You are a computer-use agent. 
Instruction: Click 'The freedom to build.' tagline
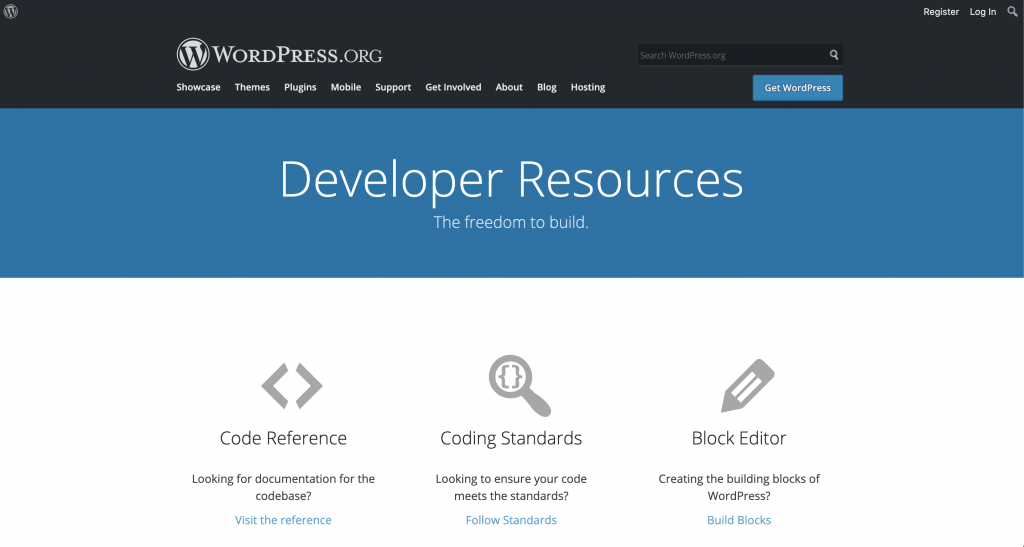[511, 222]
